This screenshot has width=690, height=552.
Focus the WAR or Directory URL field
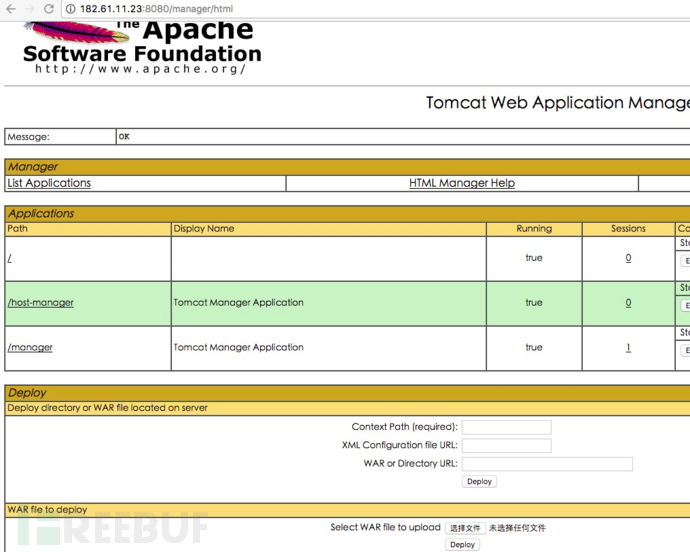coord(547,464)
